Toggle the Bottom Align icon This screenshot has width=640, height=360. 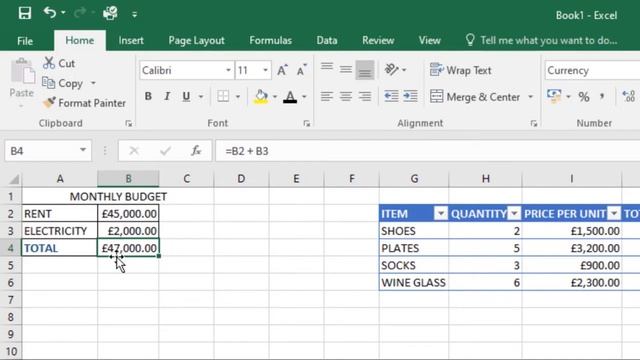pos(365,70)
